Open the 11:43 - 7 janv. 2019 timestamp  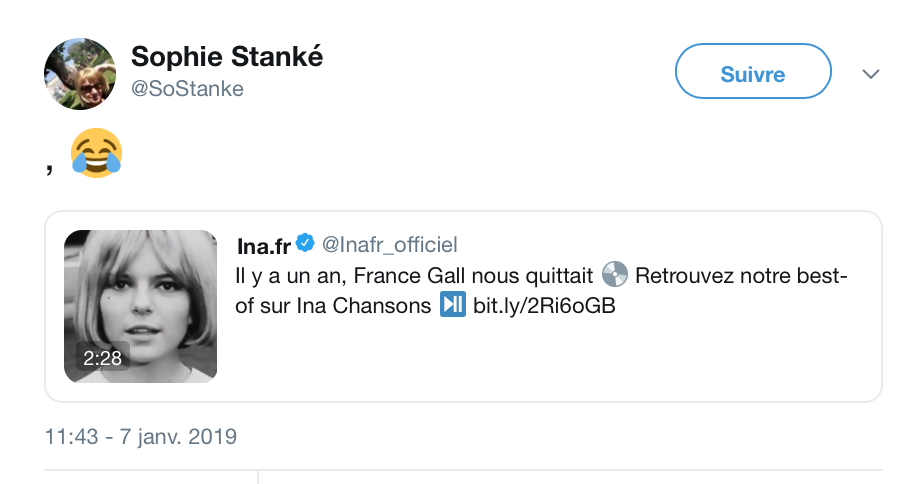tap(141, 437)
